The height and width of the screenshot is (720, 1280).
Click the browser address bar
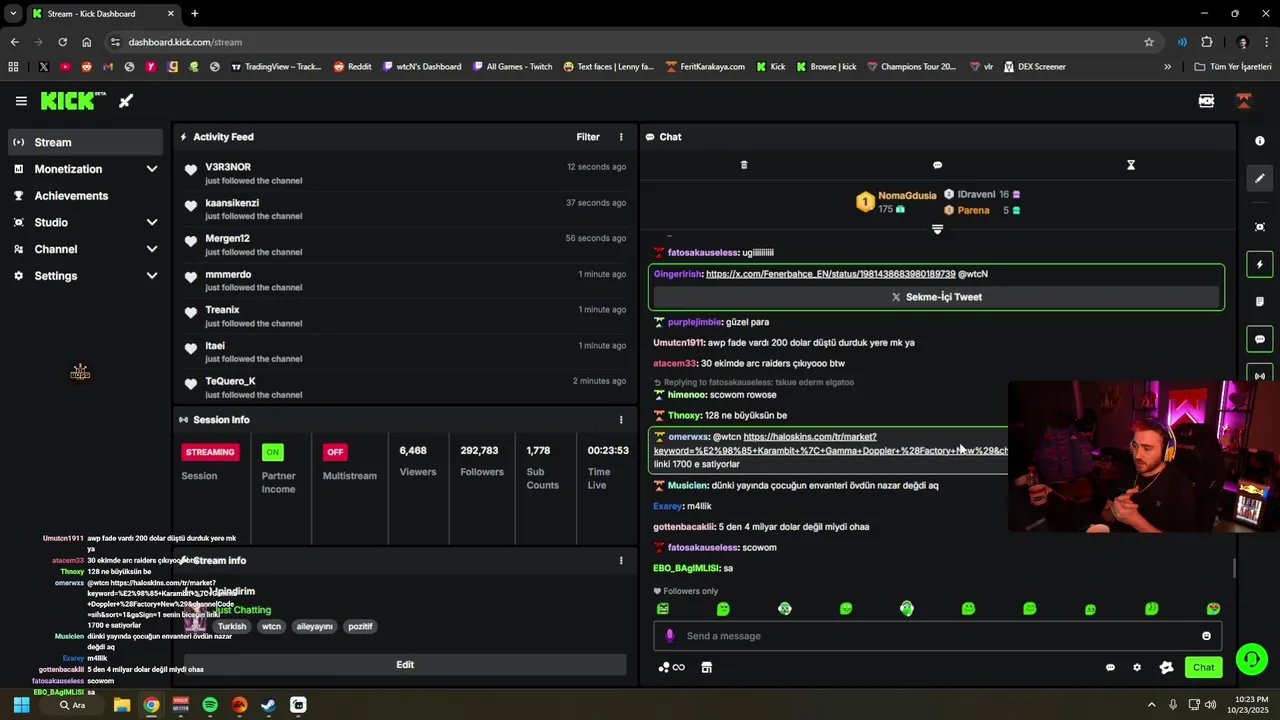click(x=630, y=42)
